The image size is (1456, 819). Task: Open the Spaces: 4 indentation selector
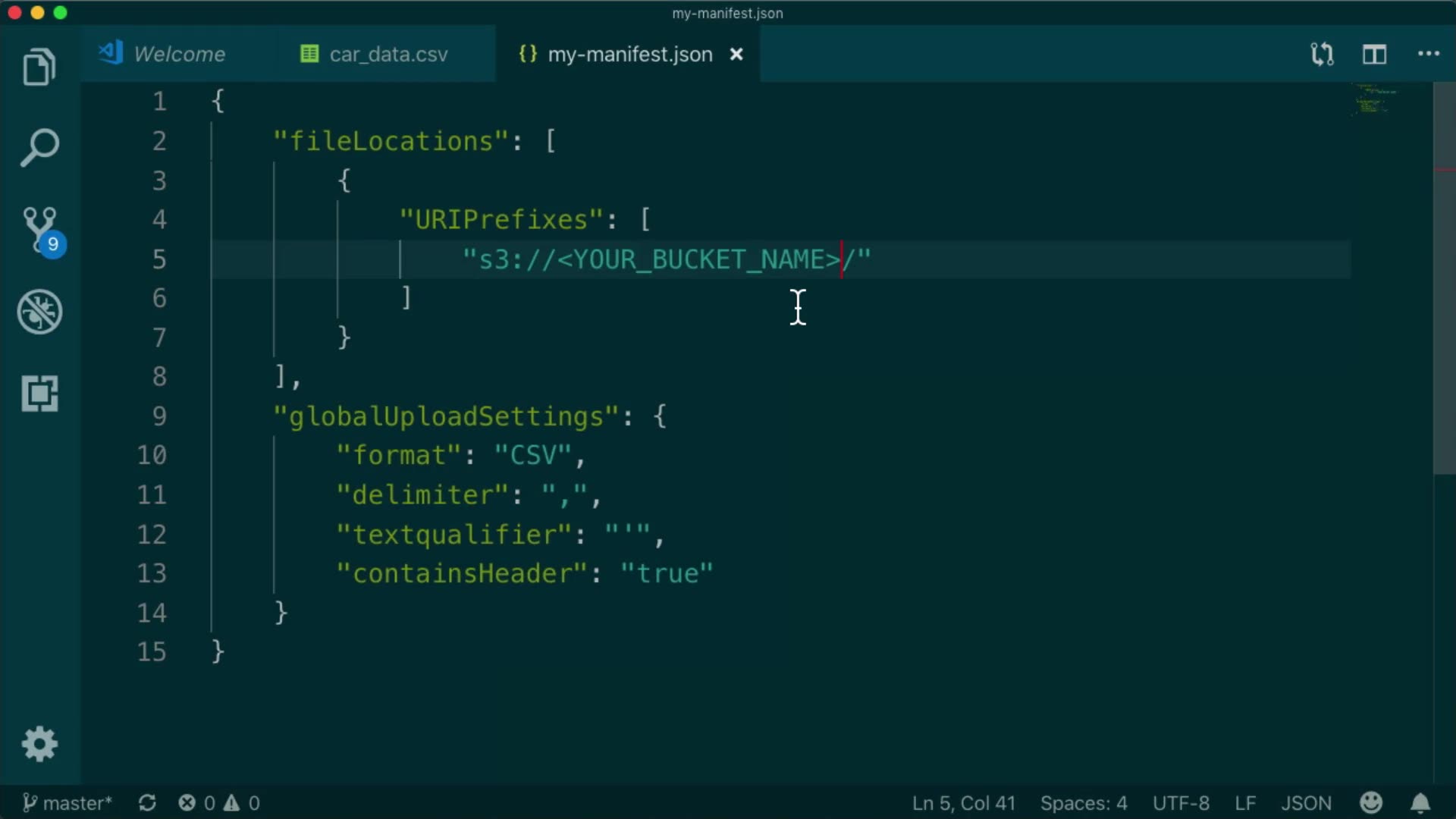point(1083,803)
